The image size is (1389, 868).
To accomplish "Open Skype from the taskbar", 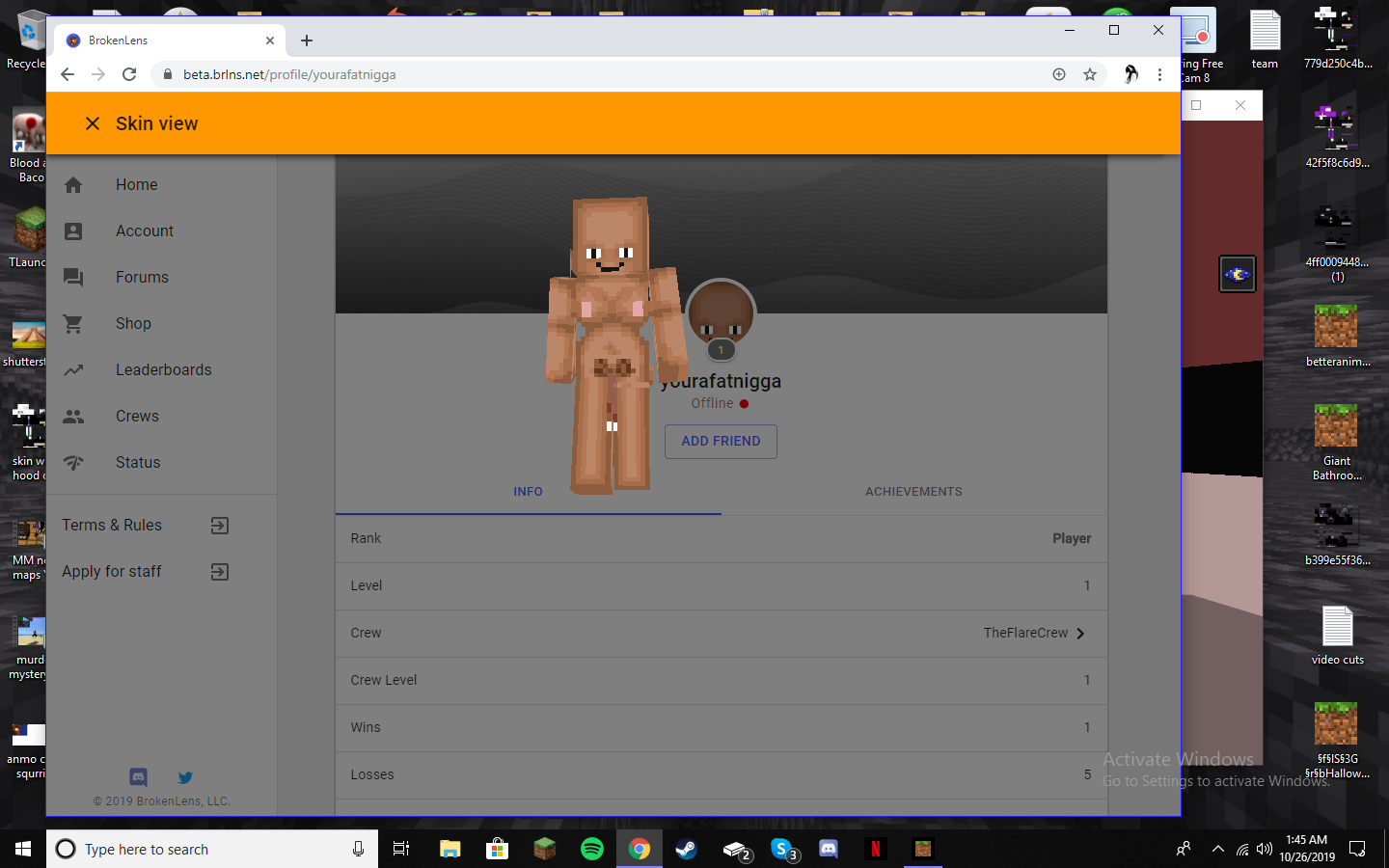I will tap(783, 849).
